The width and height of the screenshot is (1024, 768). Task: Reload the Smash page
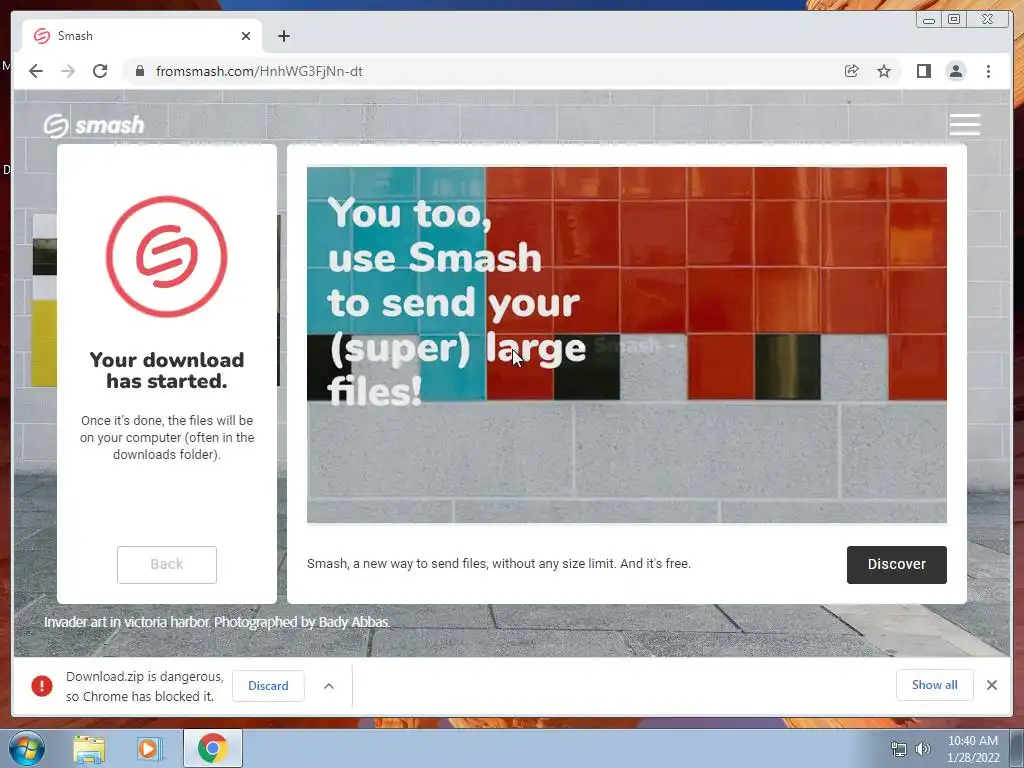(100, 71)
